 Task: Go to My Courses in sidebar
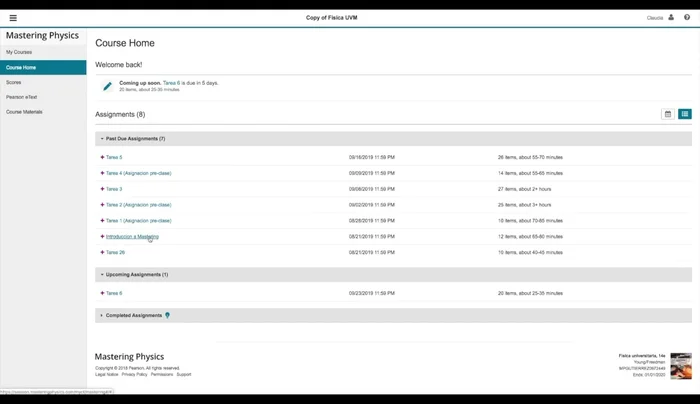[x=19, y=52]
